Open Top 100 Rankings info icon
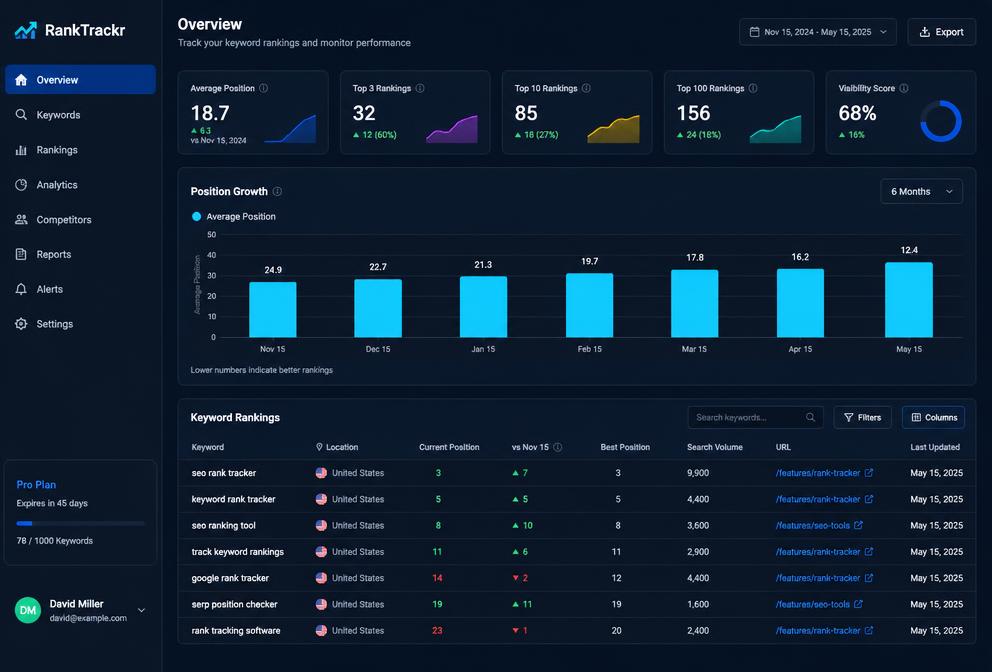This screenshot has height=672, width=992. 753,89
